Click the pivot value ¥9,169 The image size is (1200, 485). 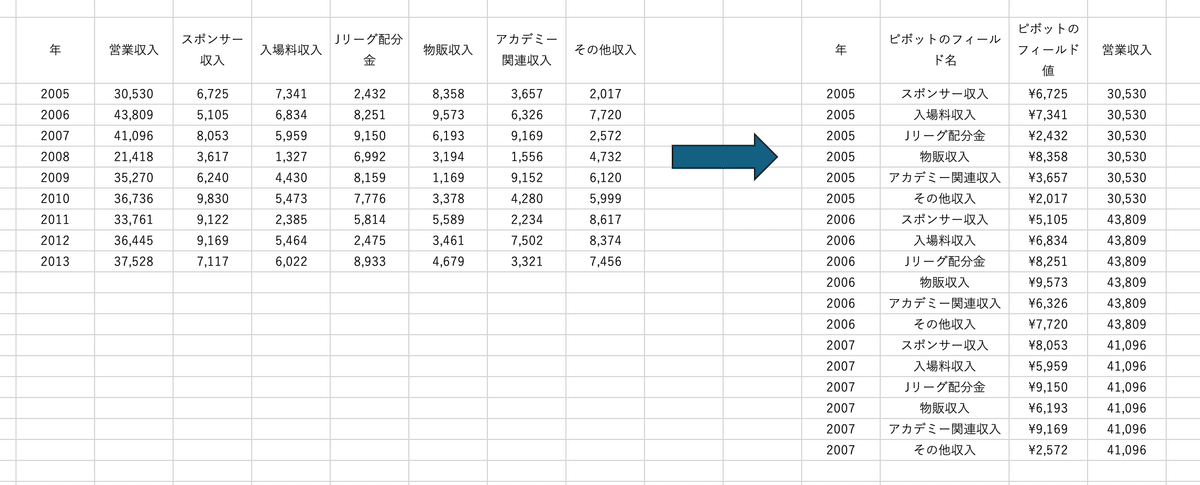[x=1047, y=429]
